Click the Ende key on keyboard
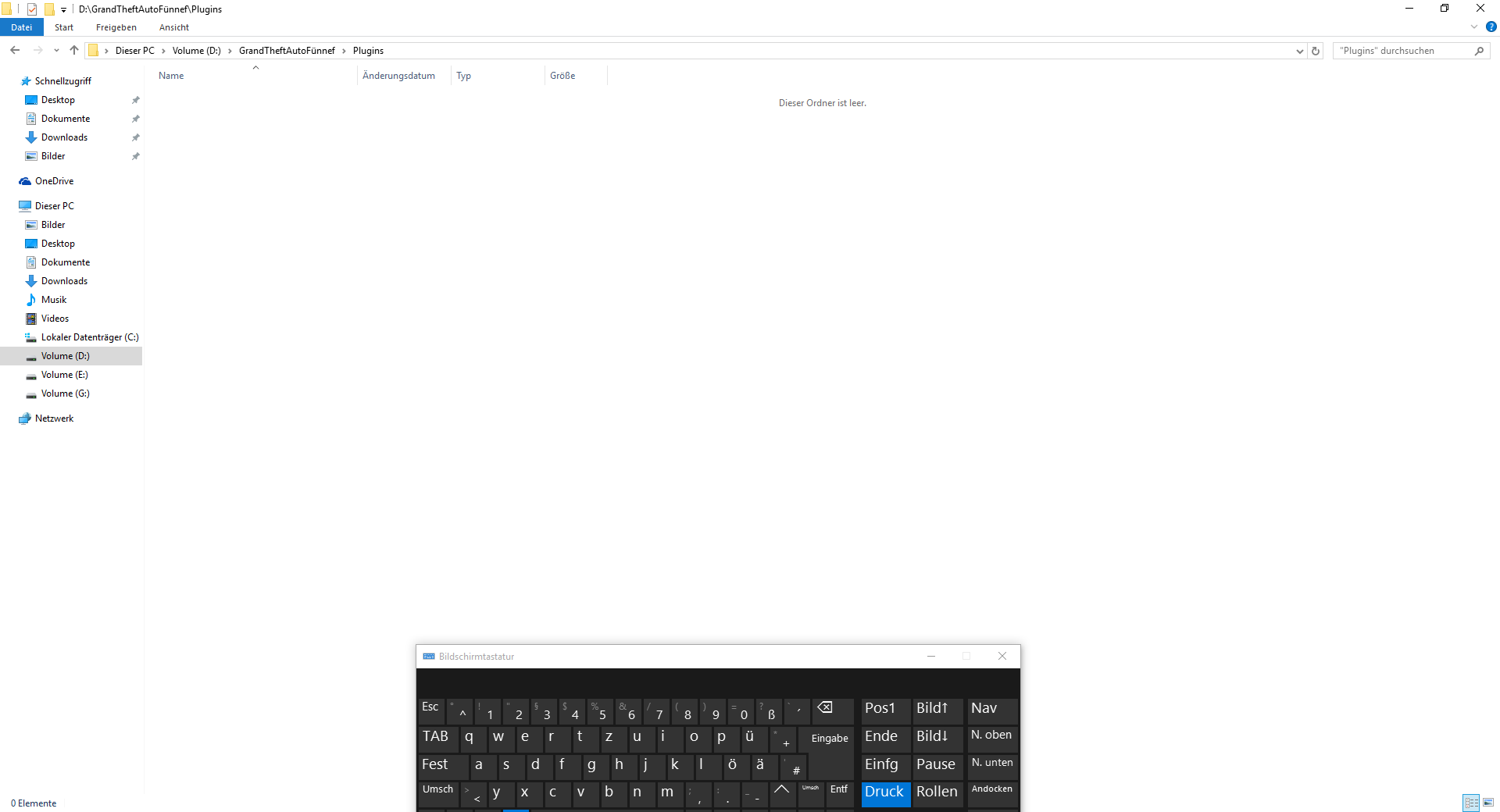Screen dimensions: 1500x812 (885, 738)
